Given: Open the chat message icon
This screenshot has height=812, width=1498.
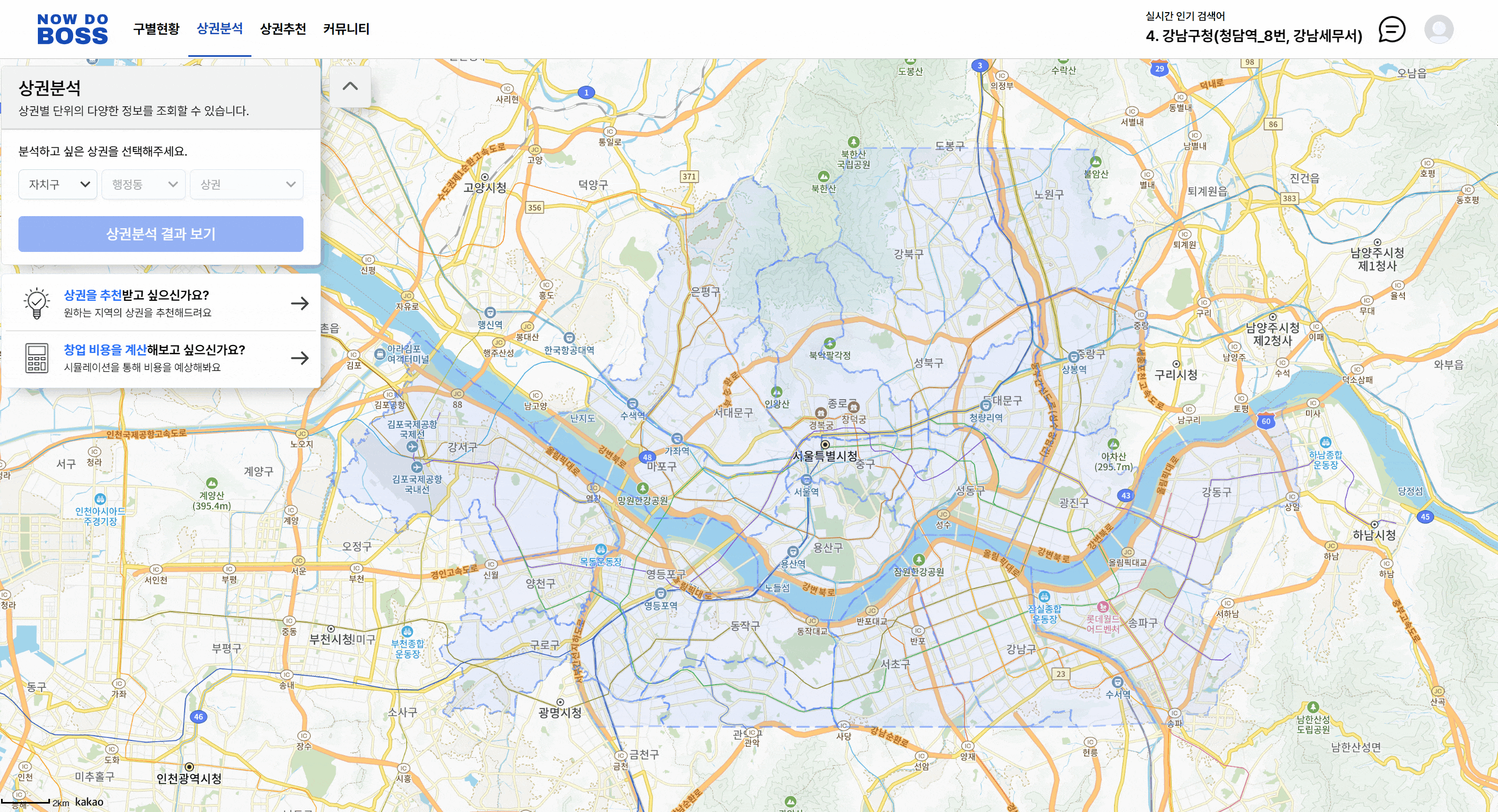Looking at the screenshot, I should (1392, 29).
